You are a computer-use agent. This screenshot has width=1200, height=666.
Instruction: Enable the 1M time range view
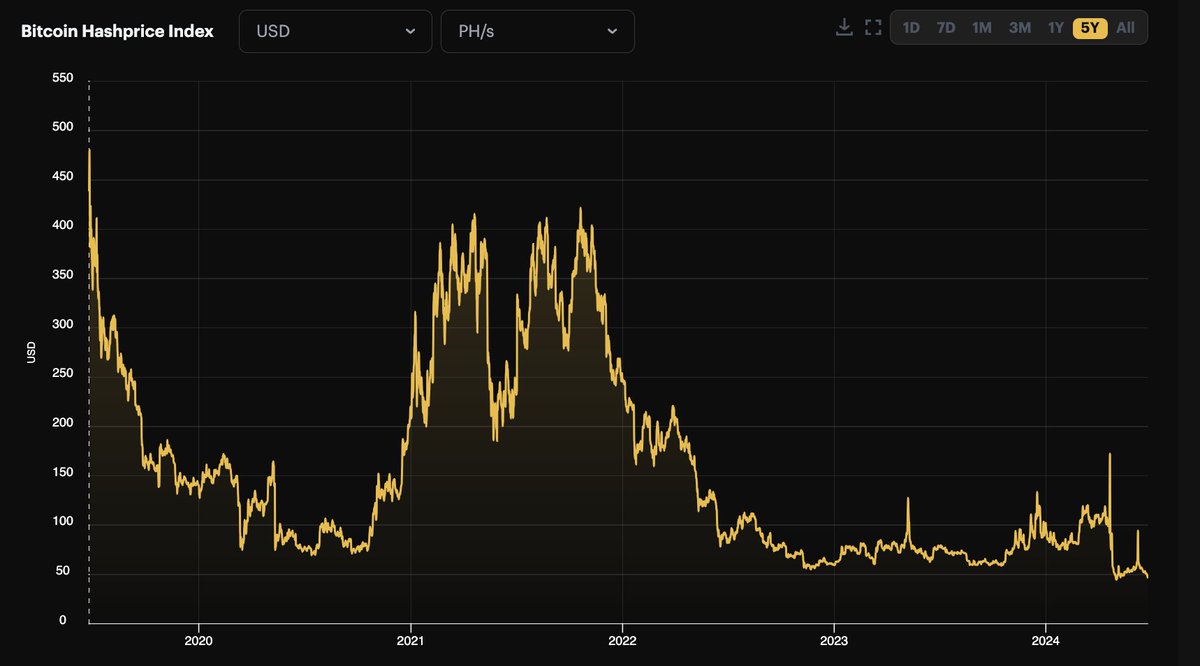click(981, 27)
